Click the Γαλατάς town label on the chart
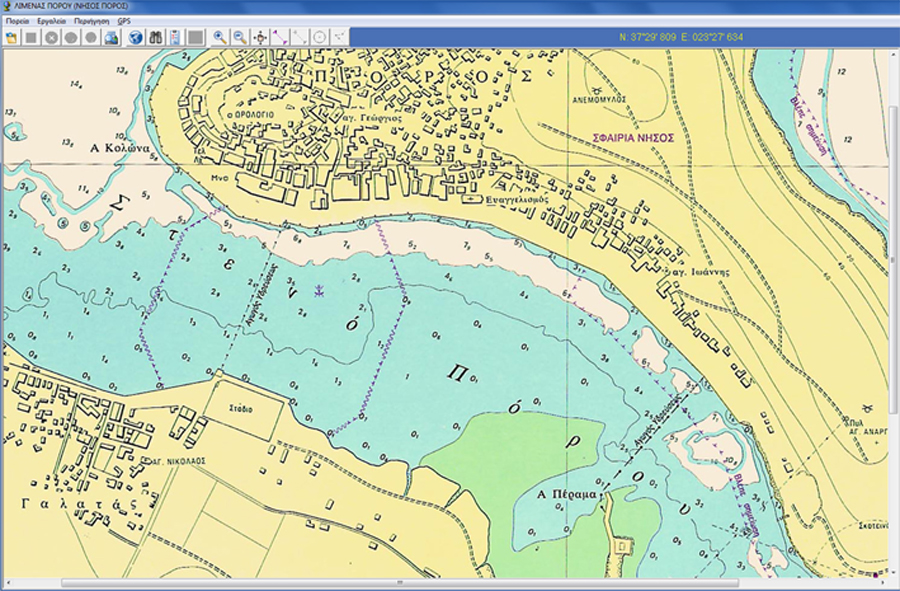Screen dimensions: 900x591 point(80,504)
